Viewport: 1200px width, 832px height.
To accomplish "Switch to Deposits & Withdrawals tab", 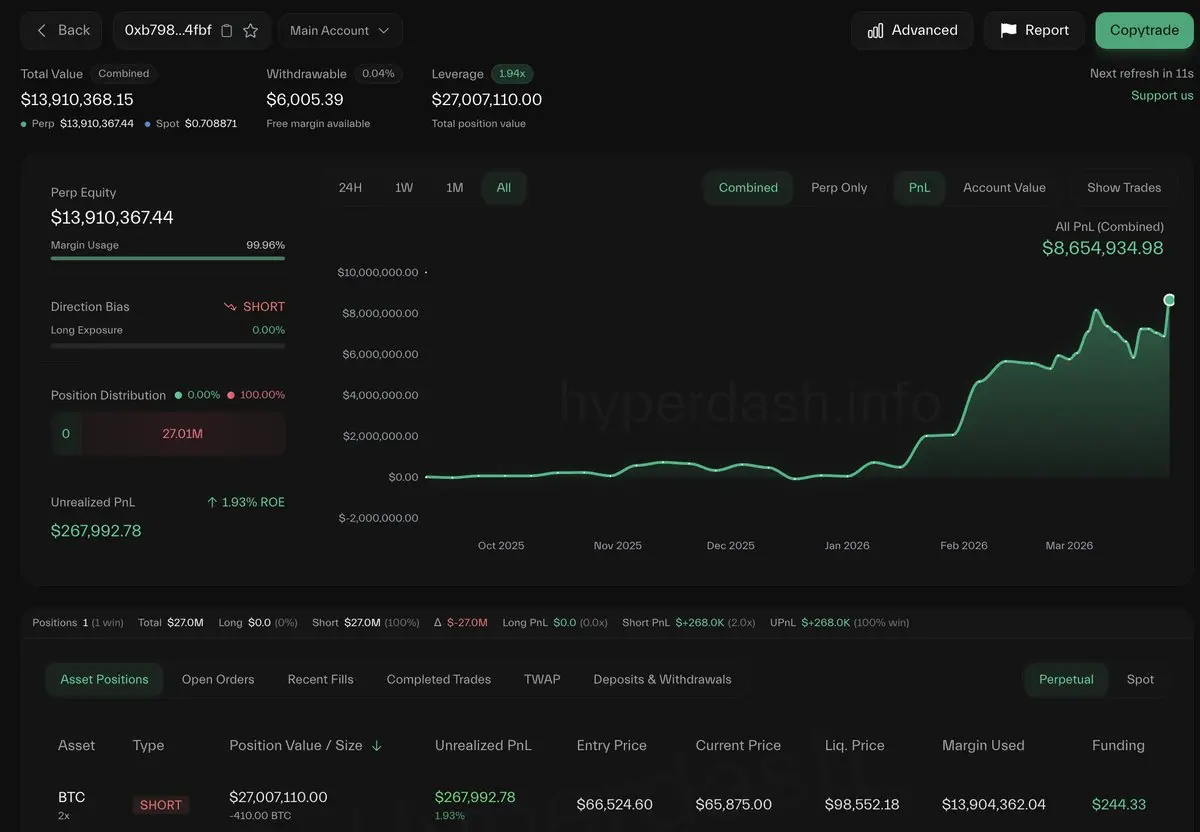I will click(662, 680).
